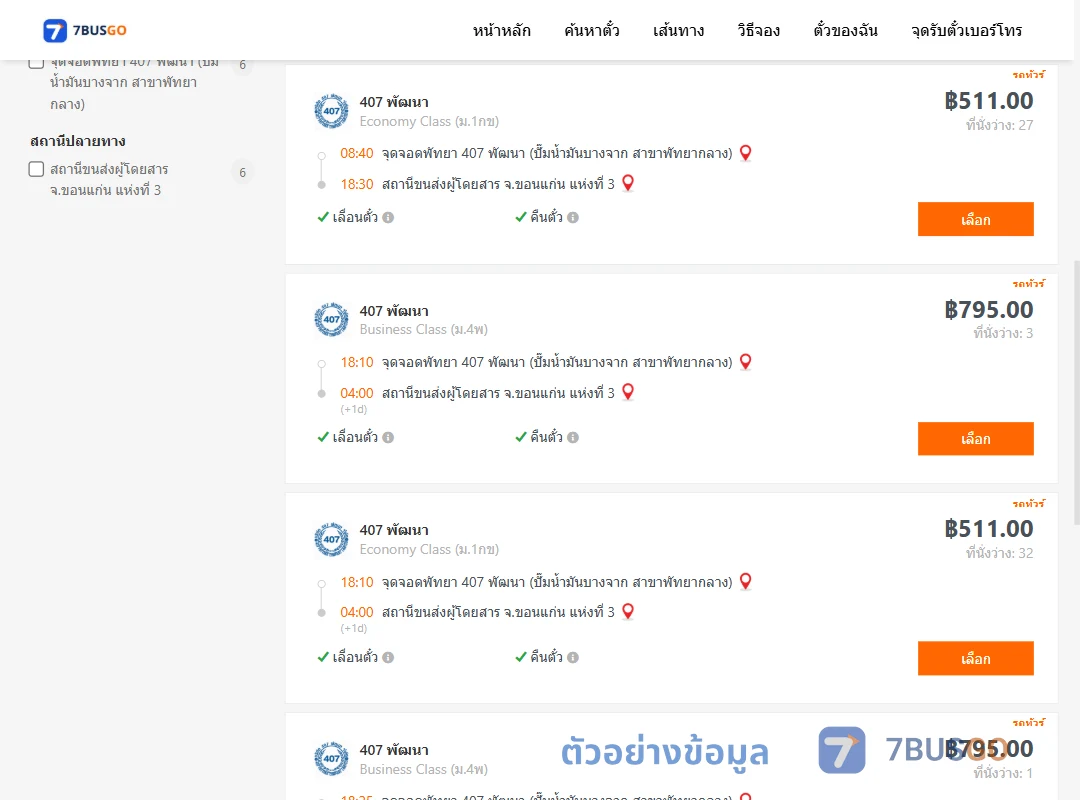Open map pin for Economy 04:00 arrival station
Image resolution: width=1080 pixels, height=800 pixels.
pos(627,611)
